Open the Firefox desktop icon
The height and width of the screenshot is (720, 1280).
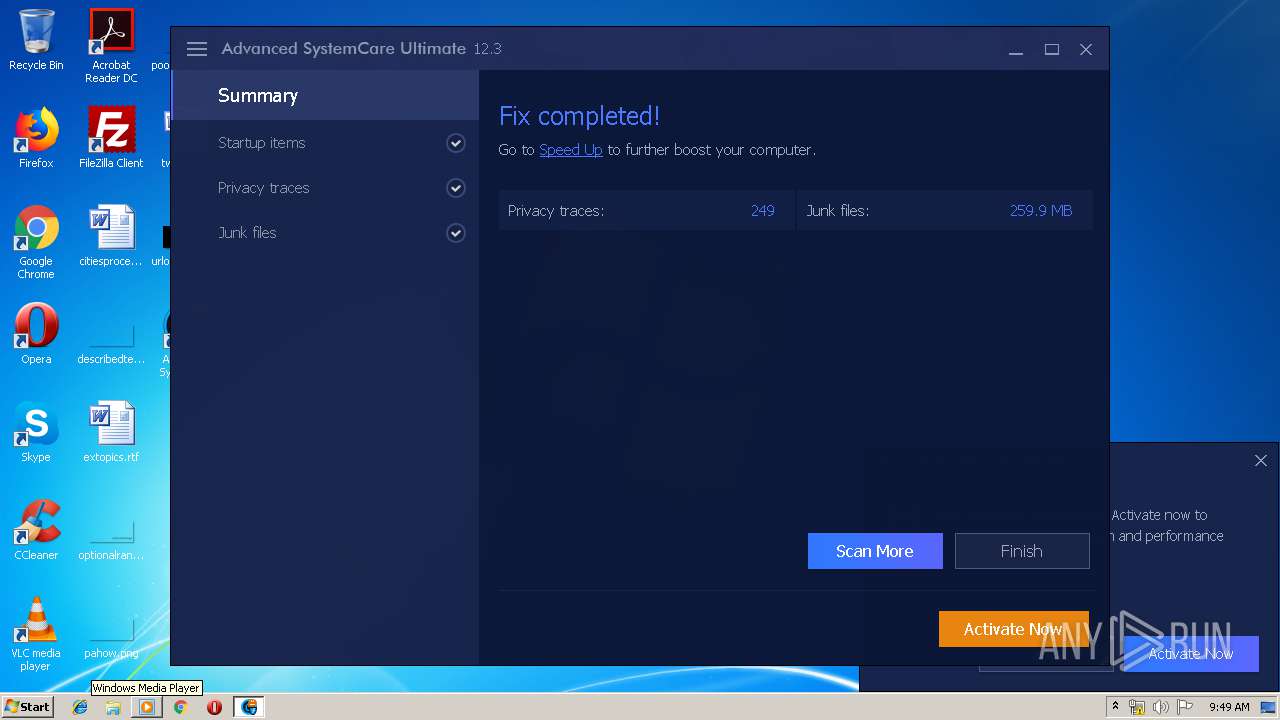click(36, 138)
